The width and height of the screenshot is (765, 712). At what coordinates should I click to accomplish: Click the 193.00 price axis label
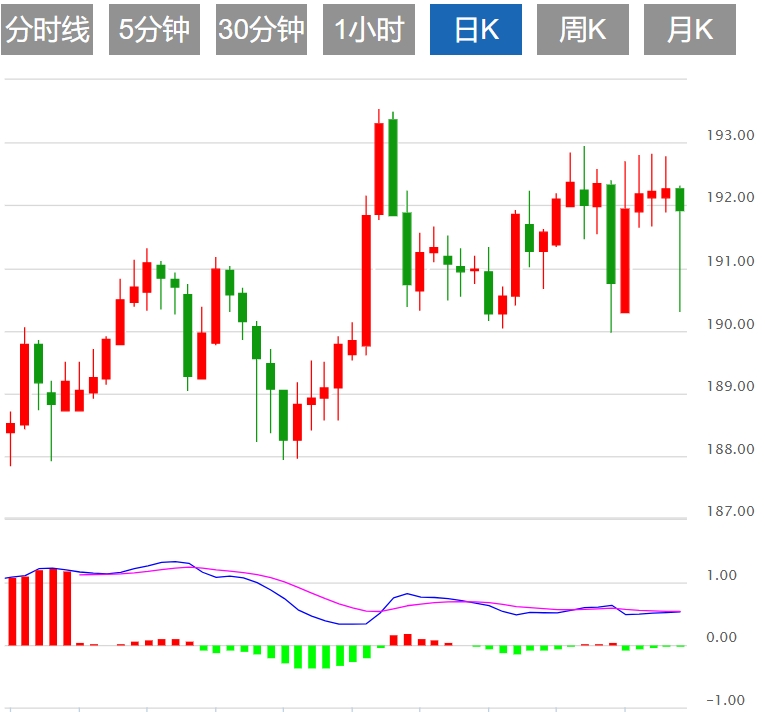[730, 135]
